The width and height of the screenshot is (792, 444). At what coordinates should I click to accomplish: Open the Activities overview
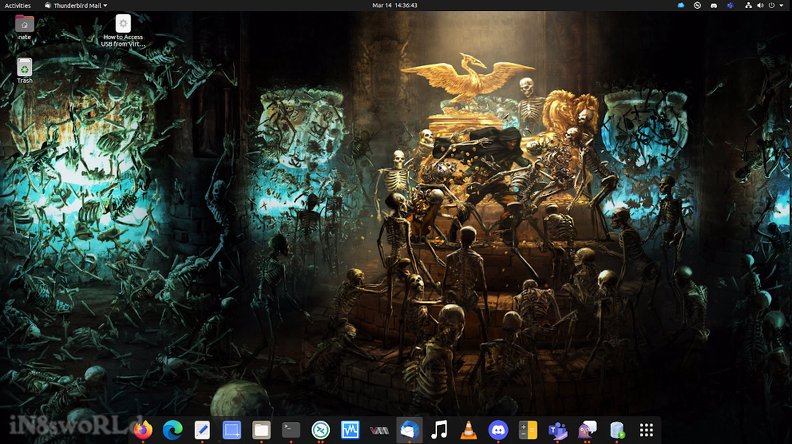click(18, 5)
